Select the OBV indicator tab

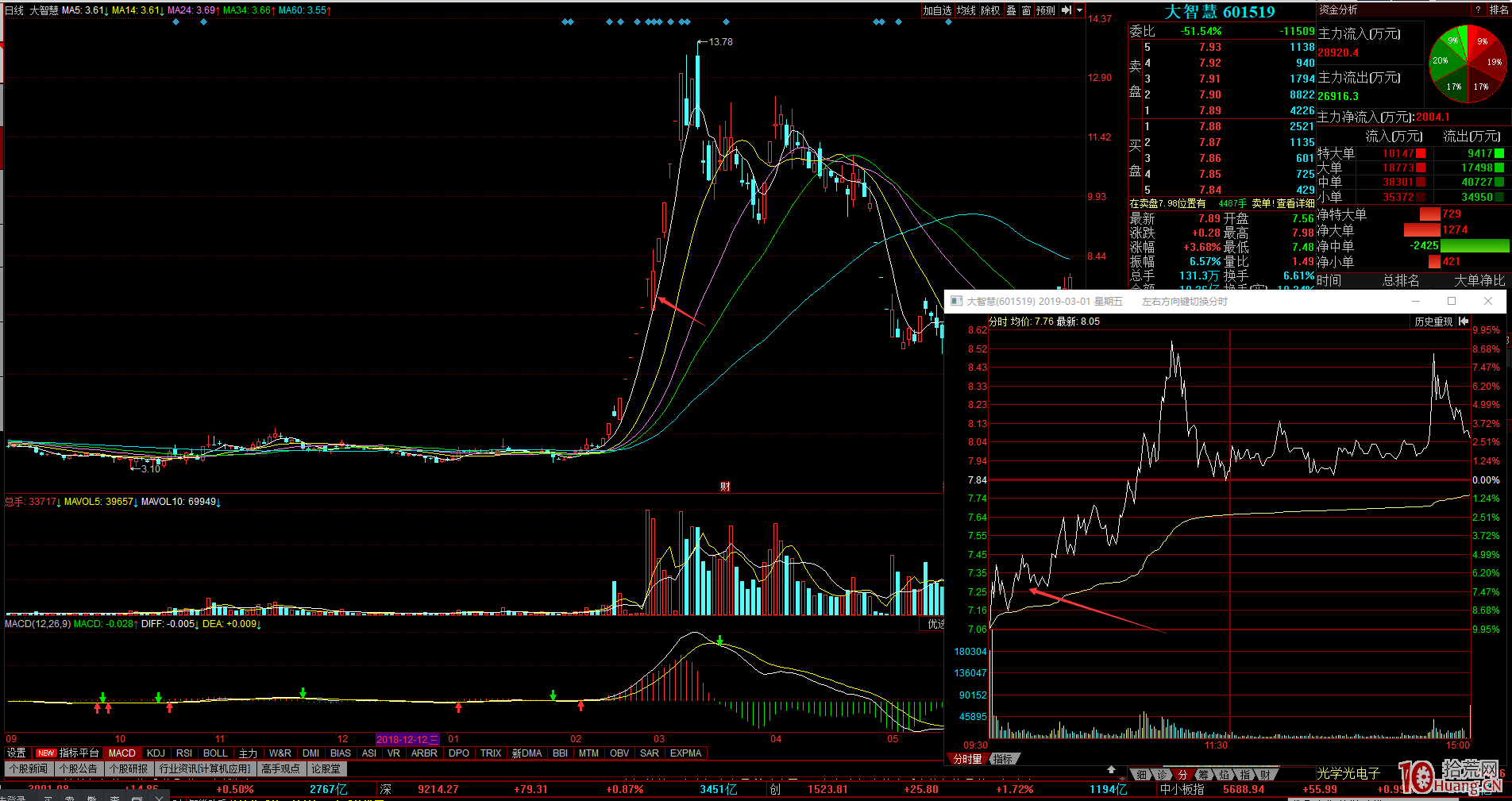(619, 753)
